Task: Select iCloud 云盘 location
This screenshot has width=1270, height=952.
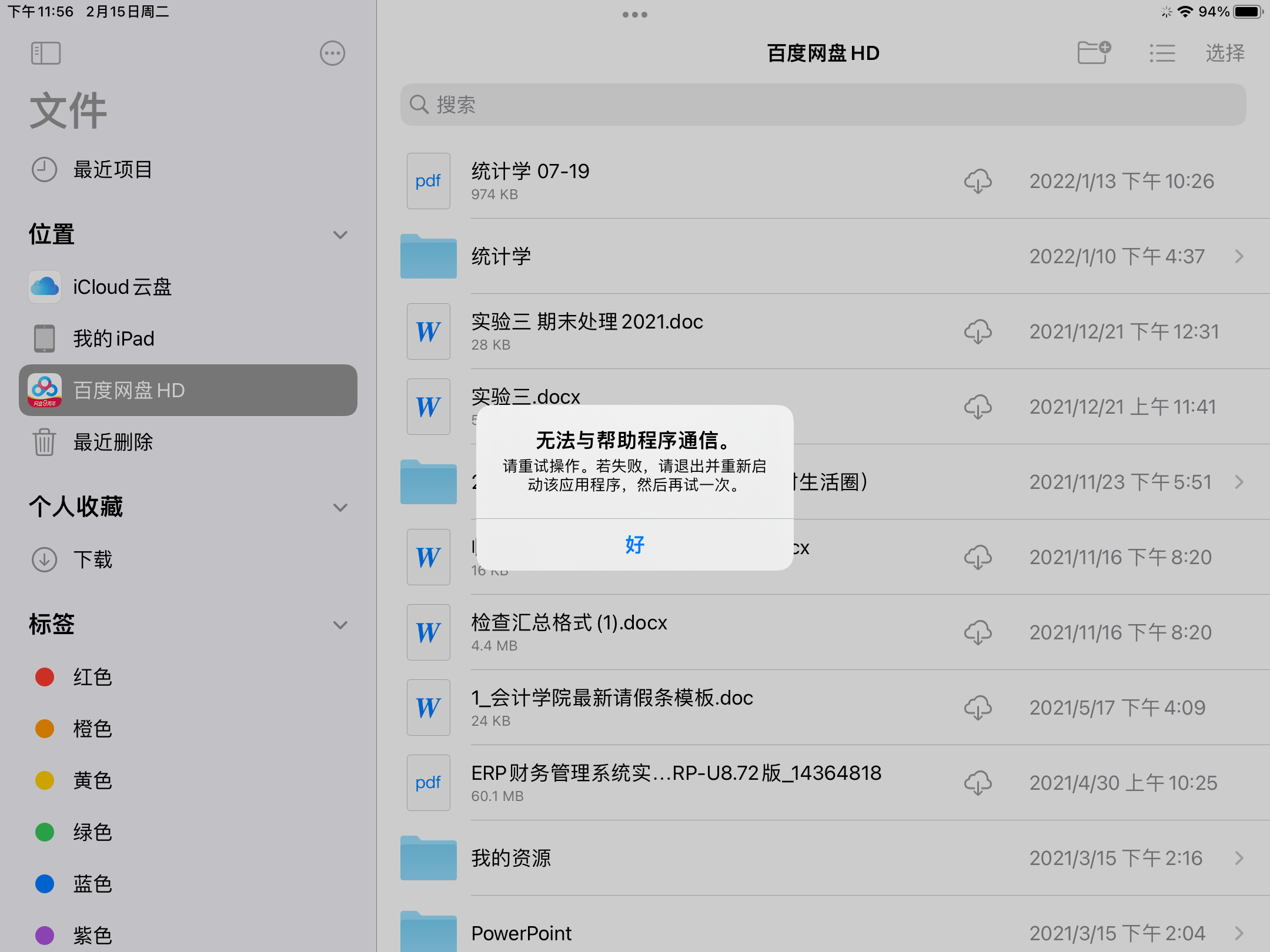Action: tap(122, 287)
